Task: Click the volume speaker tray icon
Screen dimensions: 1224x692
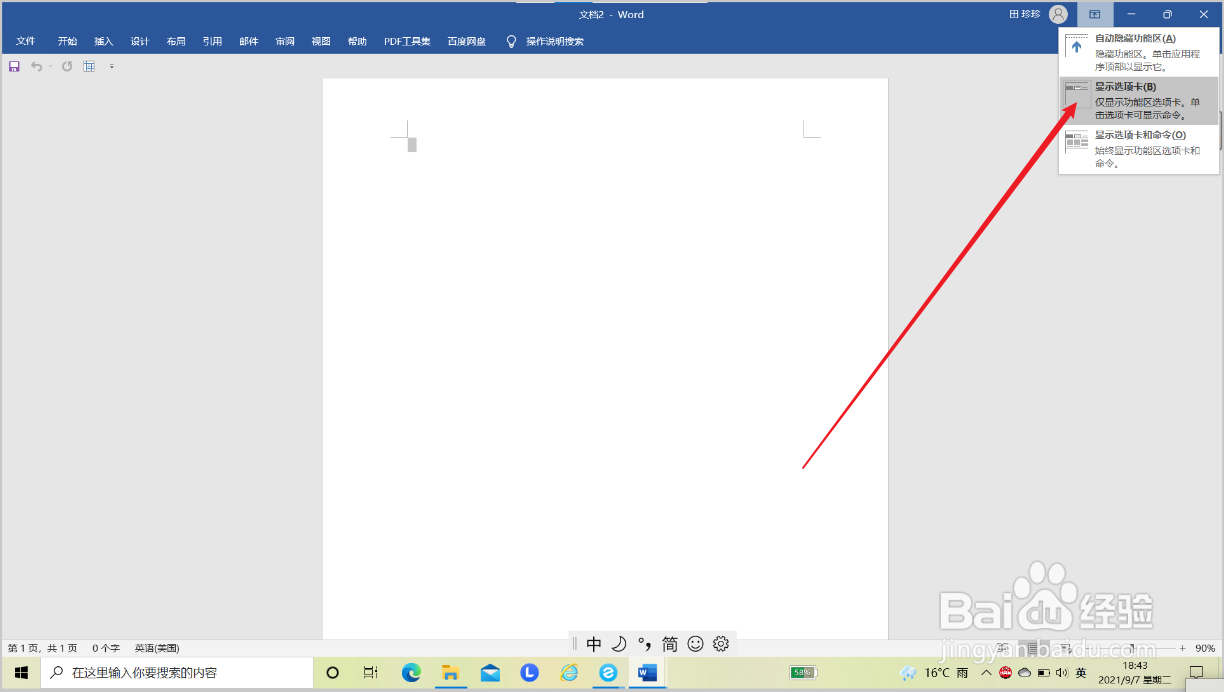Action: pos(1061,673)
